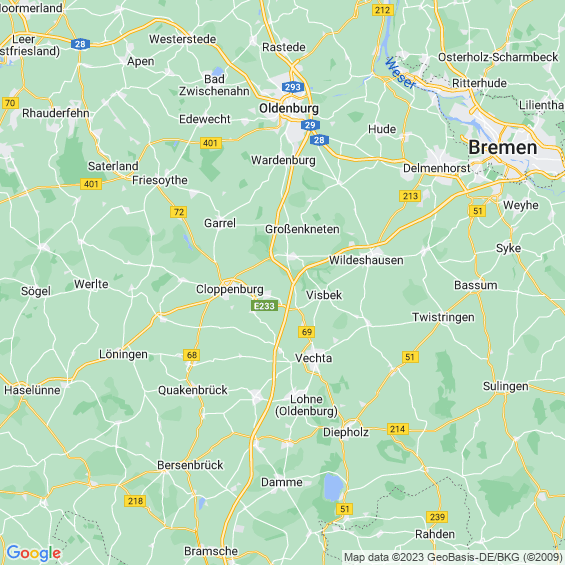Viewport: 565px width, 565px height.
Task: Click the yellow 68 road shield
Action: click(x=192, y=355)
